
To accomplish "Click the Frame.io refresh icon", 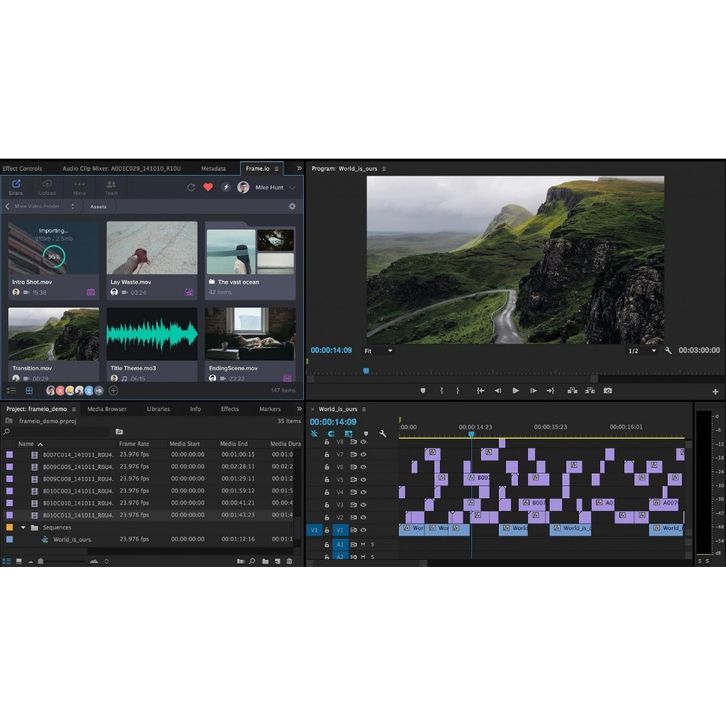I will tap(191, 187).
